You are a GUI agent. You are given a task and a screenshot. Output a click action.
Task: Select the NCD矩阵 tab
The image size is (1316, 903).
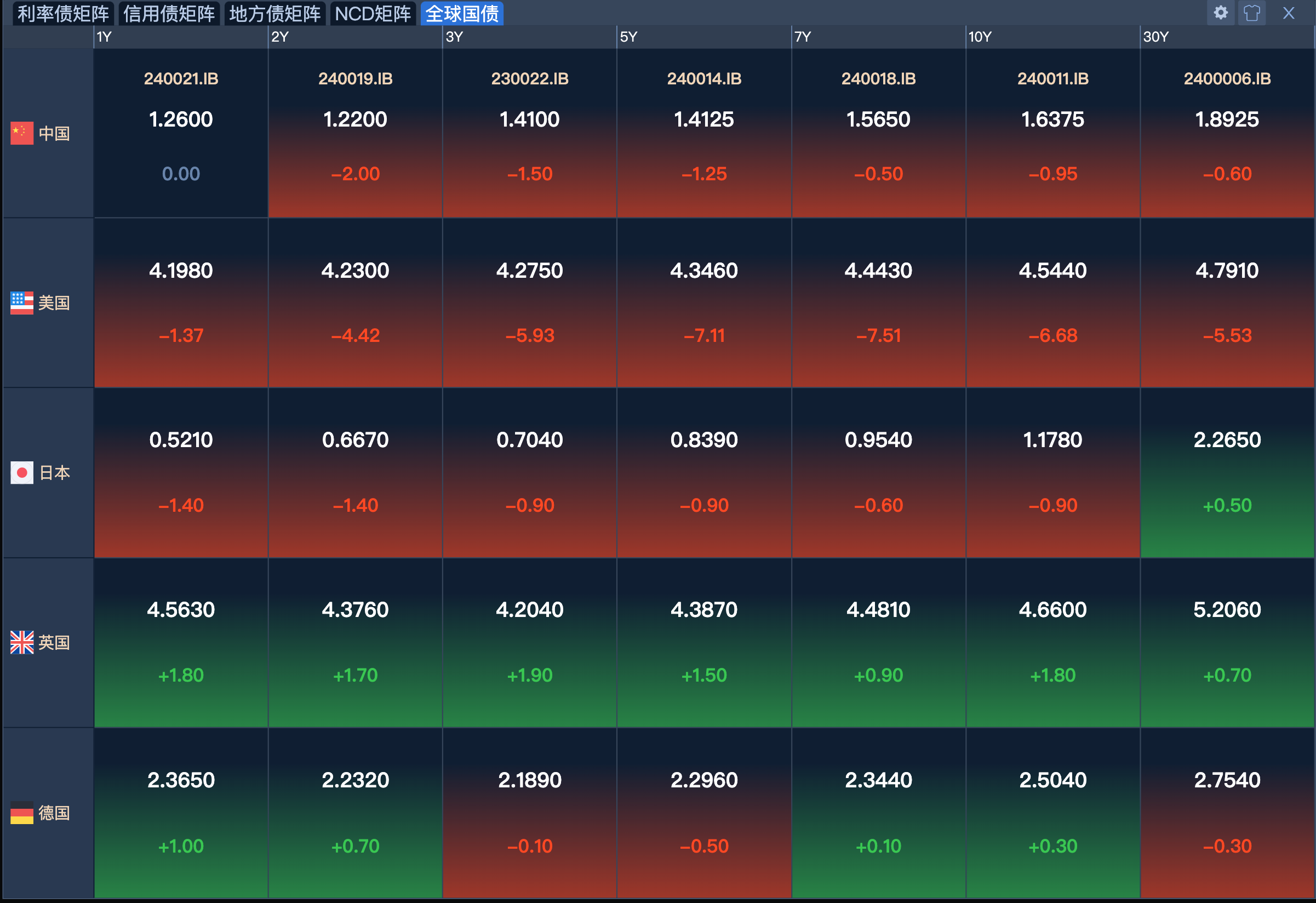click(x=373, y=14)
